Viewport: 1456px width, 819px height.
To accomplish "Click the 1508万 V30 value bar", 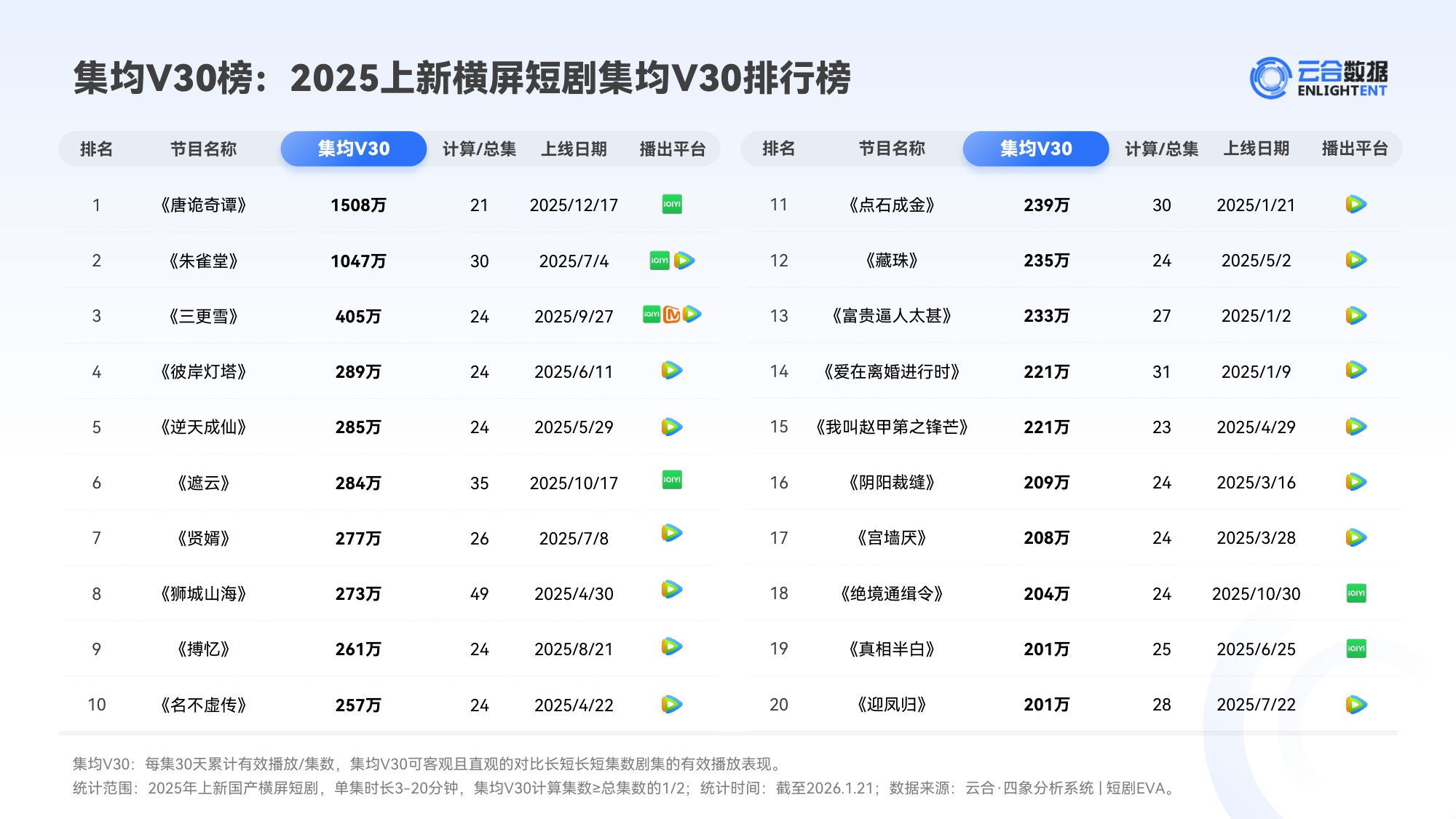I will click(x=358, y=205).
